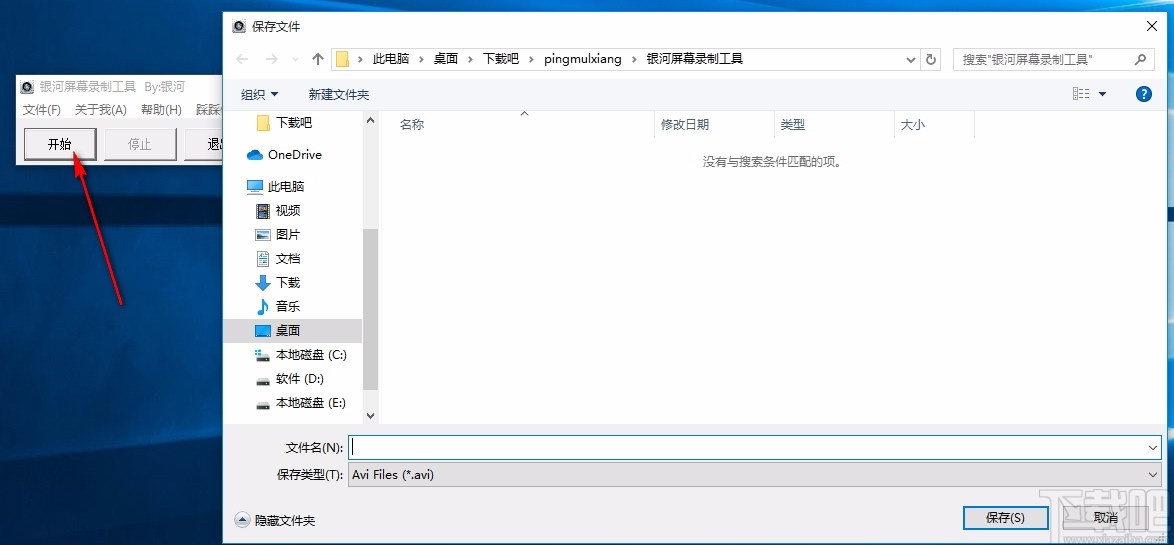Open 帮助(H) menu in recorder window
Viewport: 1174px width, 545px height.
[x=162, y=110]
